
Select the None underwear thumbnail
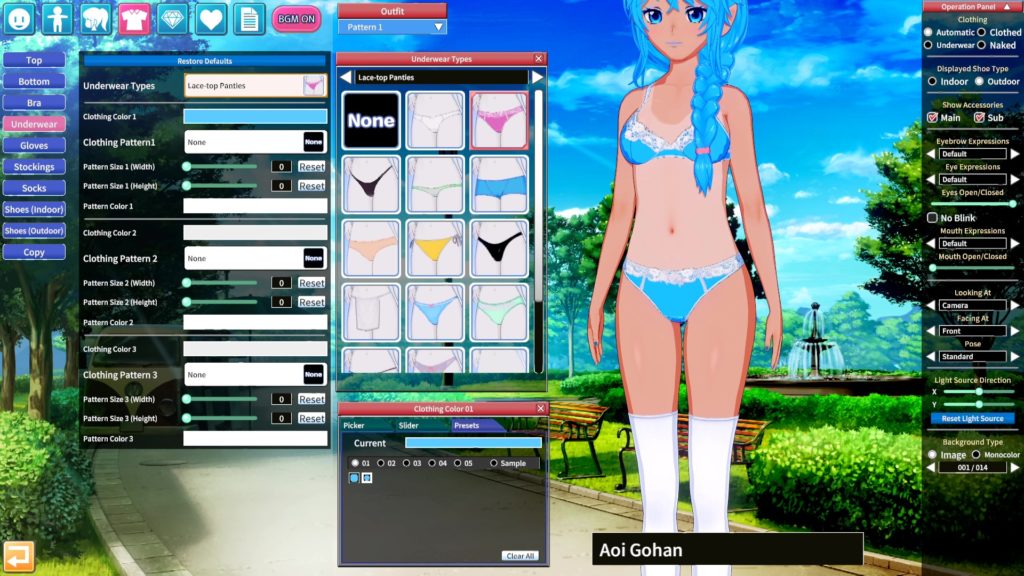tap(371, 120)
